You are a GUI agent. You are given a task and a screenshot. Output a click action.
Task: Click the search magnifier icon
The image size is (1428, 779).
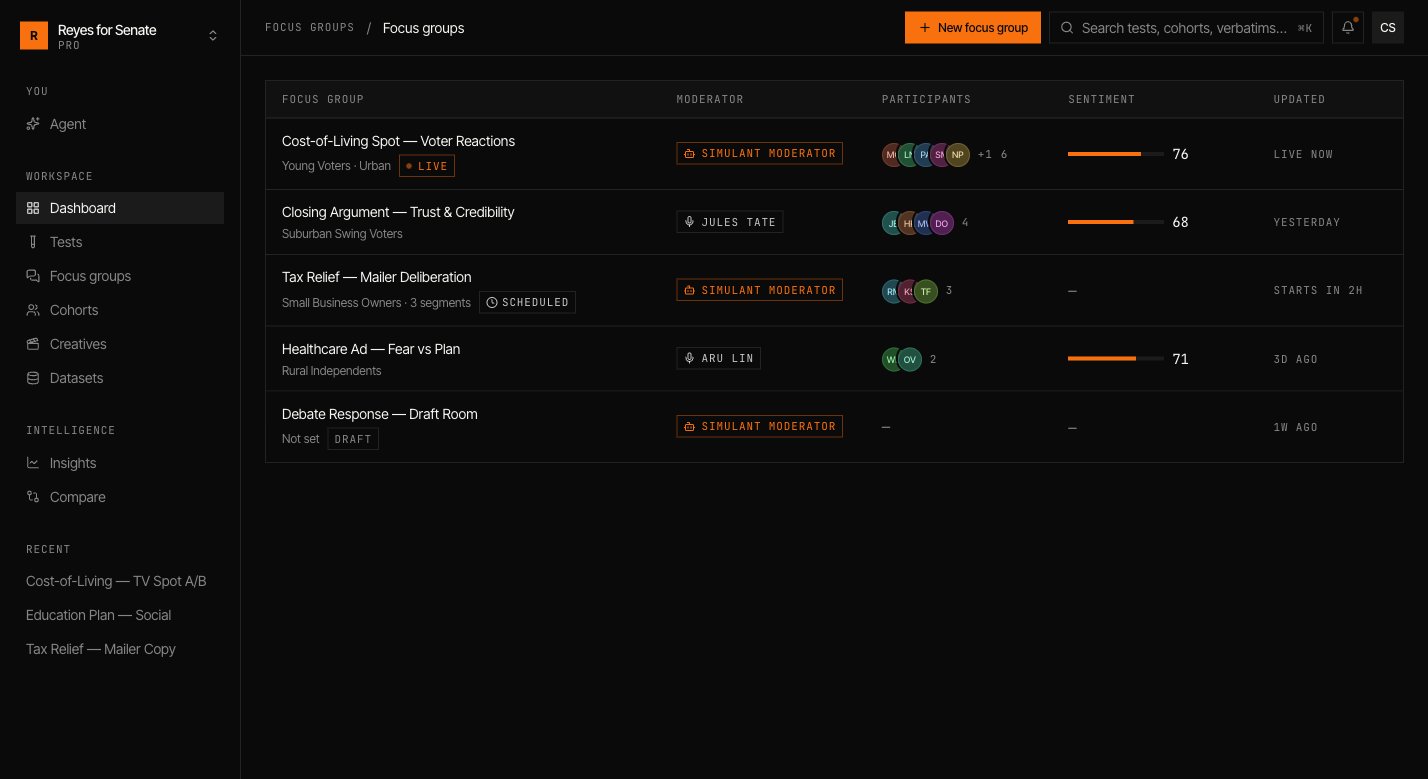point(1068,28)
